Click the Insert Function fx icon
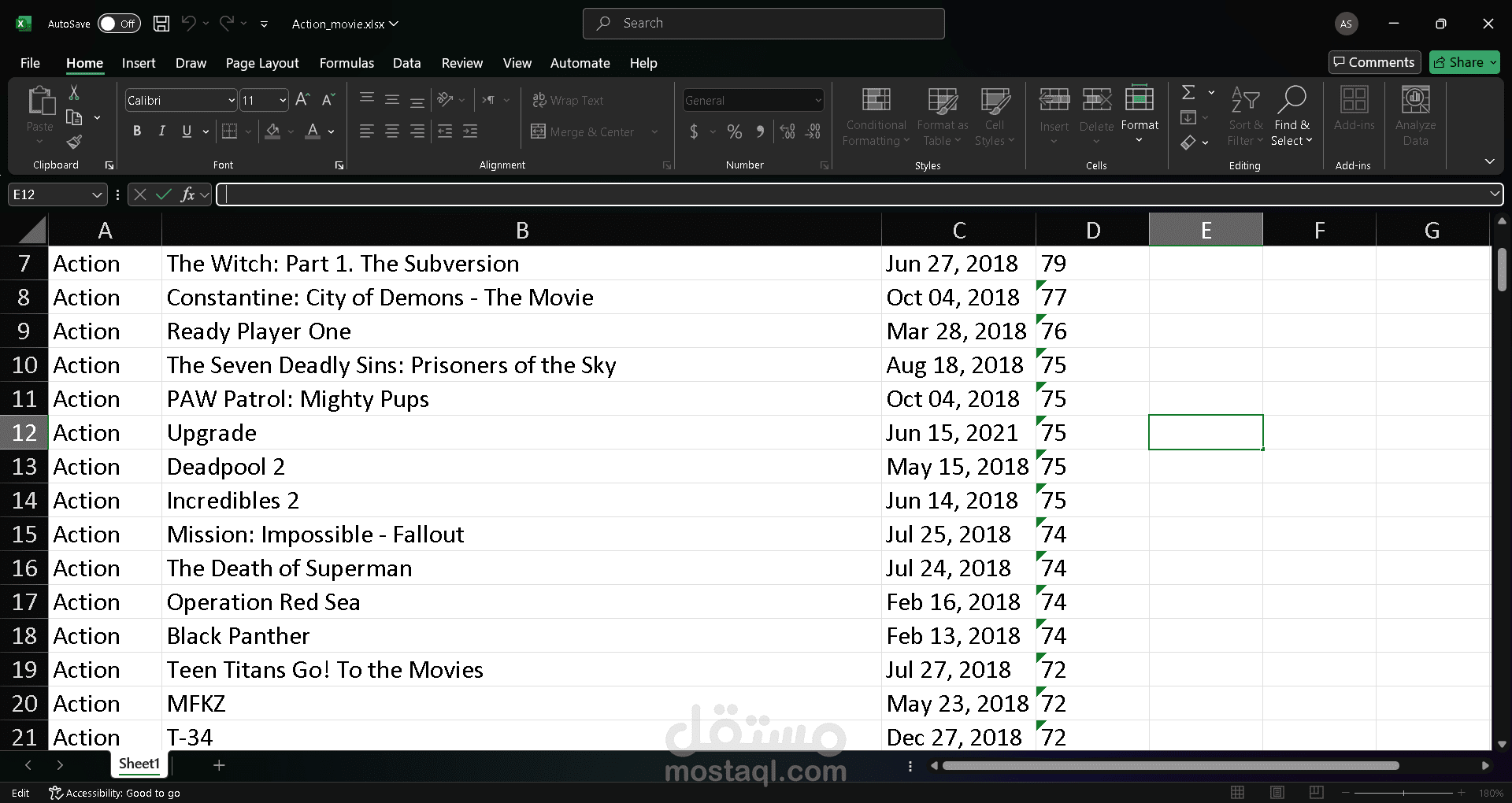This screenshot has width=1512, height=803. 187,194
